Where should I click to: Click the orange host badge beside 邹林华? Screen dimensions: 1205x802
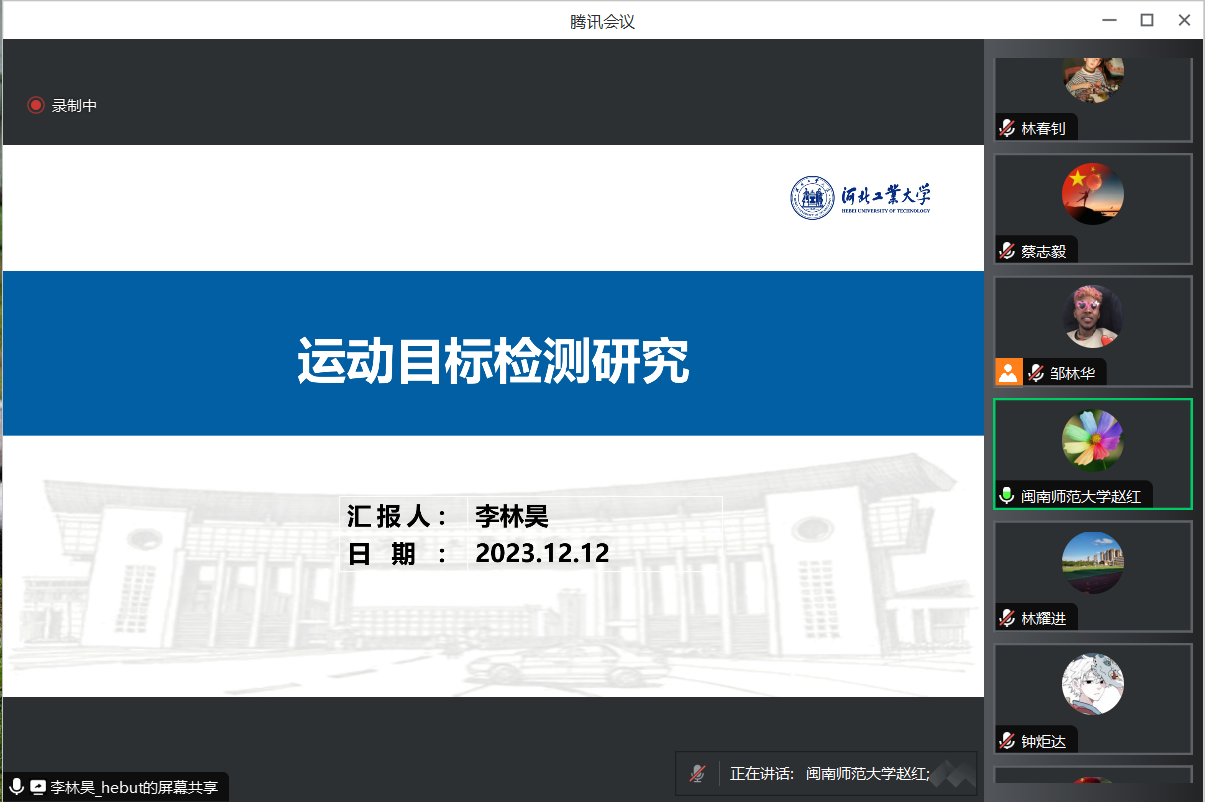(x=1008, y=373)
